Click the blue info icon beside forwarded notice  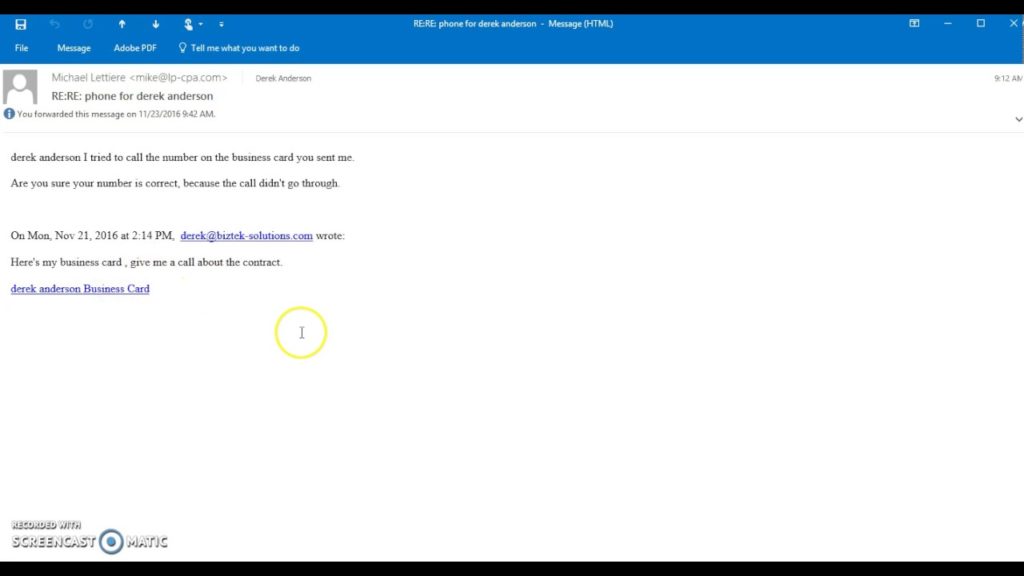[x=9, y=114]
